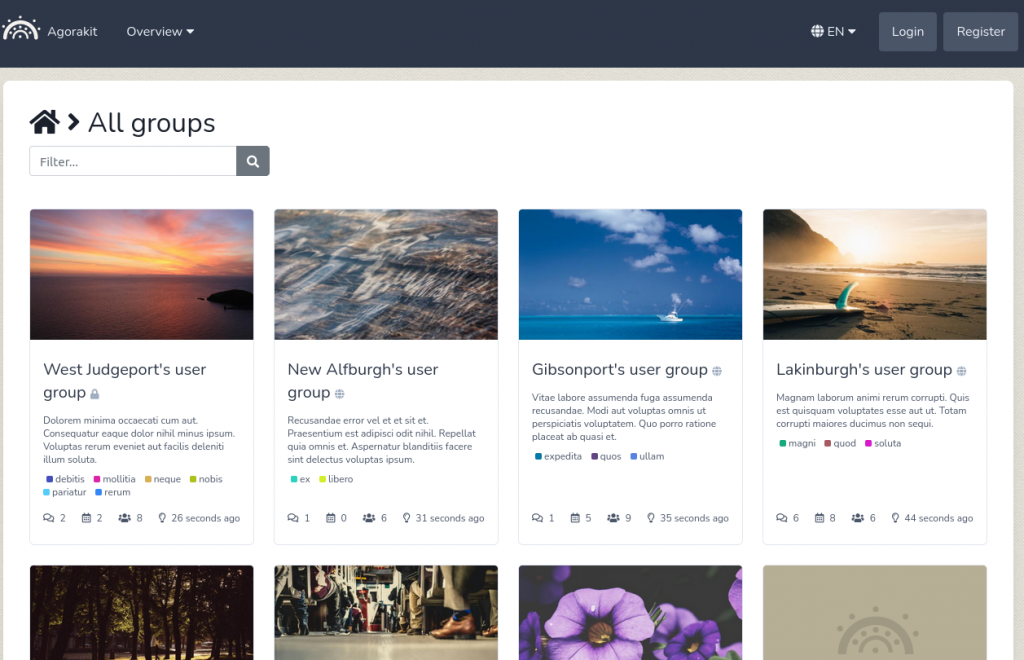Image resolution: width=1024 pixels, height=660 pixels.
Task: Click the Login button
Action: pos(908,31)
